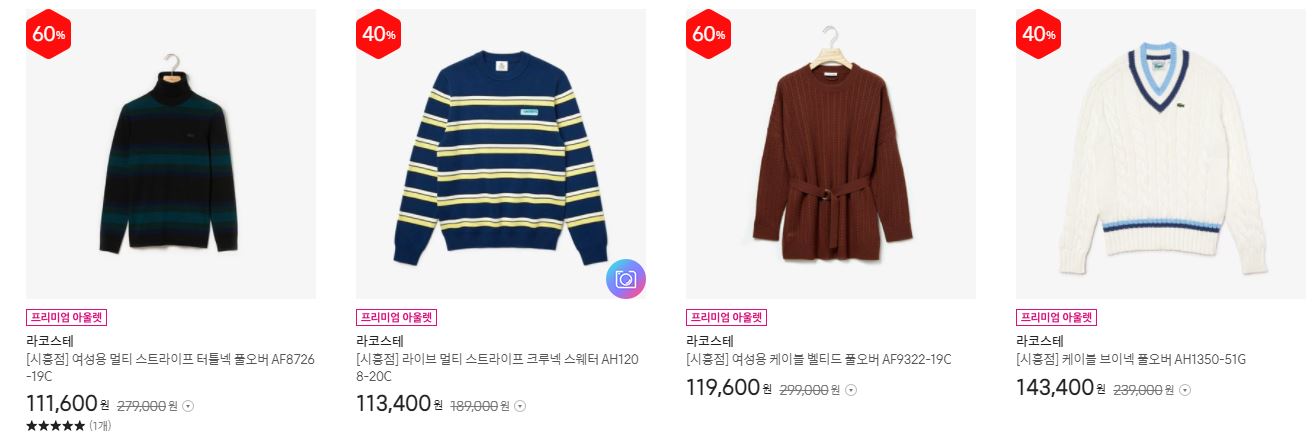The width and height of the screenshot is (1315, 443).
Task: Click the 60% discount badge on brown belted pullover
Action: coord(708,34)
